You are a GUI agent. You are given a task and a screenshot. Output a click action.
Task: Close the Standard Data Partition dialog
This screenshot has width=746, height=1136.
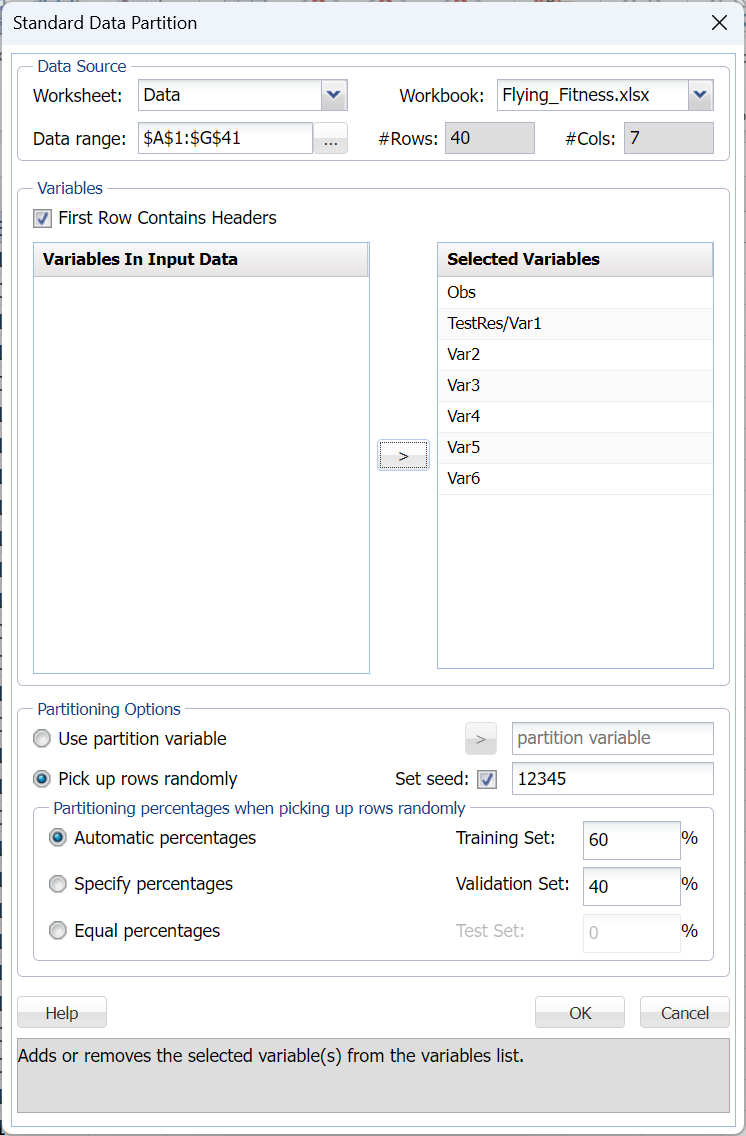point(719,23)
